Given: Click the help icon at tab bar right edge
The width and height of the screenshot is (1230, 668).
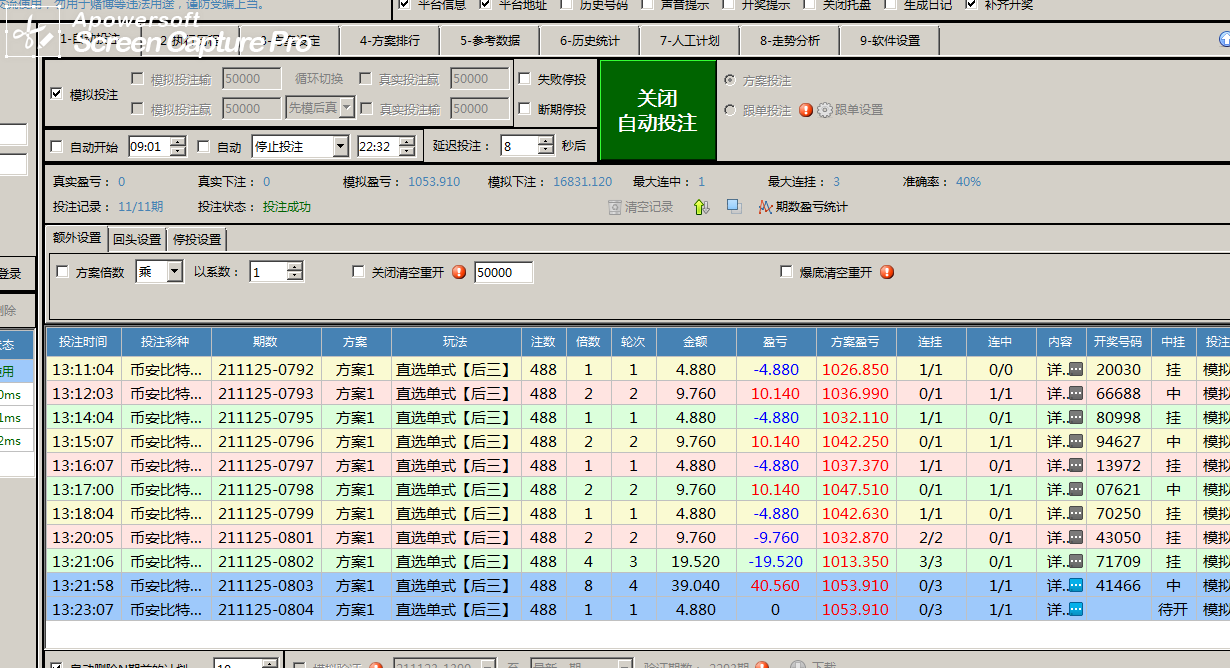Looking at the screenshot, I should click(1224, 40).
